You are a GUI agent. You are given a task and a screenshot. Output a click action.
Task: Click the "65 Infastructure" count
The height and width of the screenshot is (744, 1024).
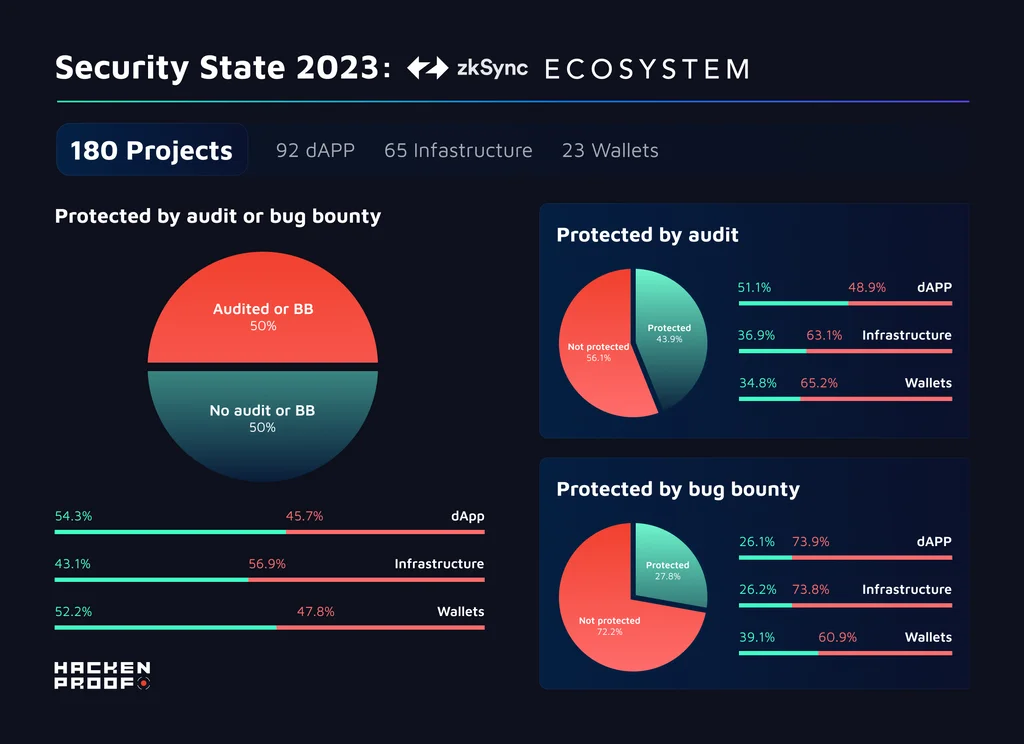point(458,150)
